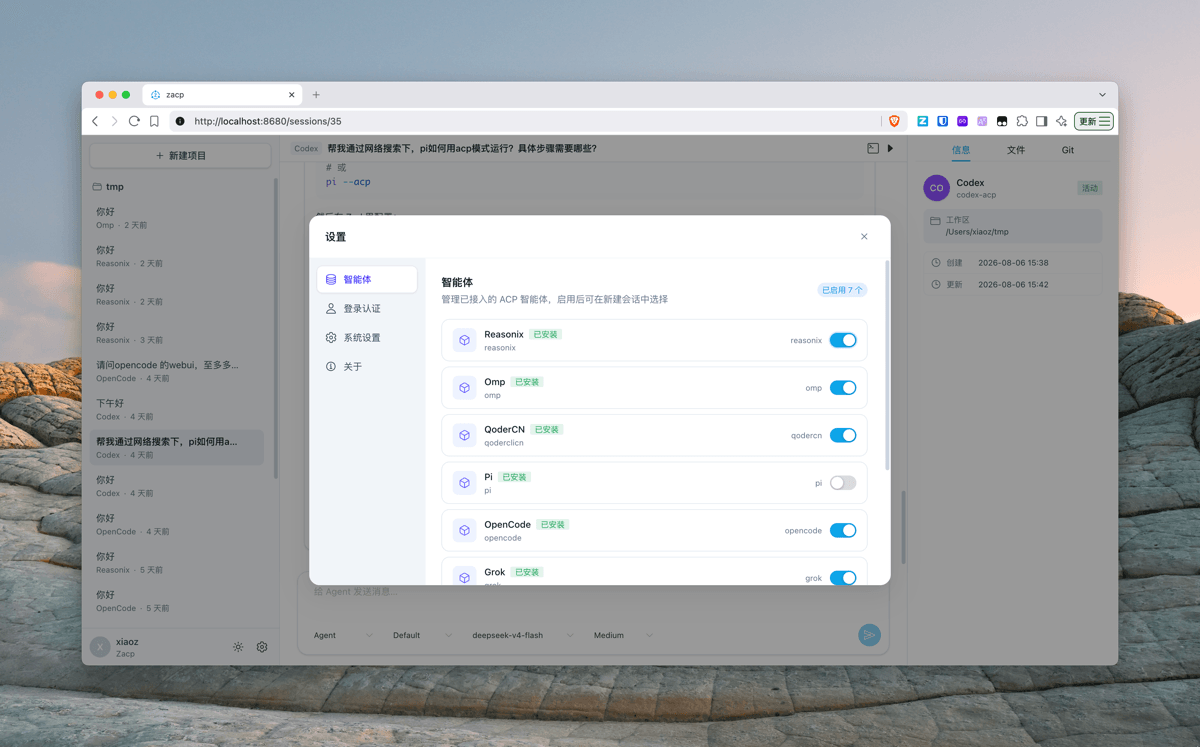Disable the Omp agent toggle
The width and height of the screenshot is (1200, 747).
(x=843, y=388)
